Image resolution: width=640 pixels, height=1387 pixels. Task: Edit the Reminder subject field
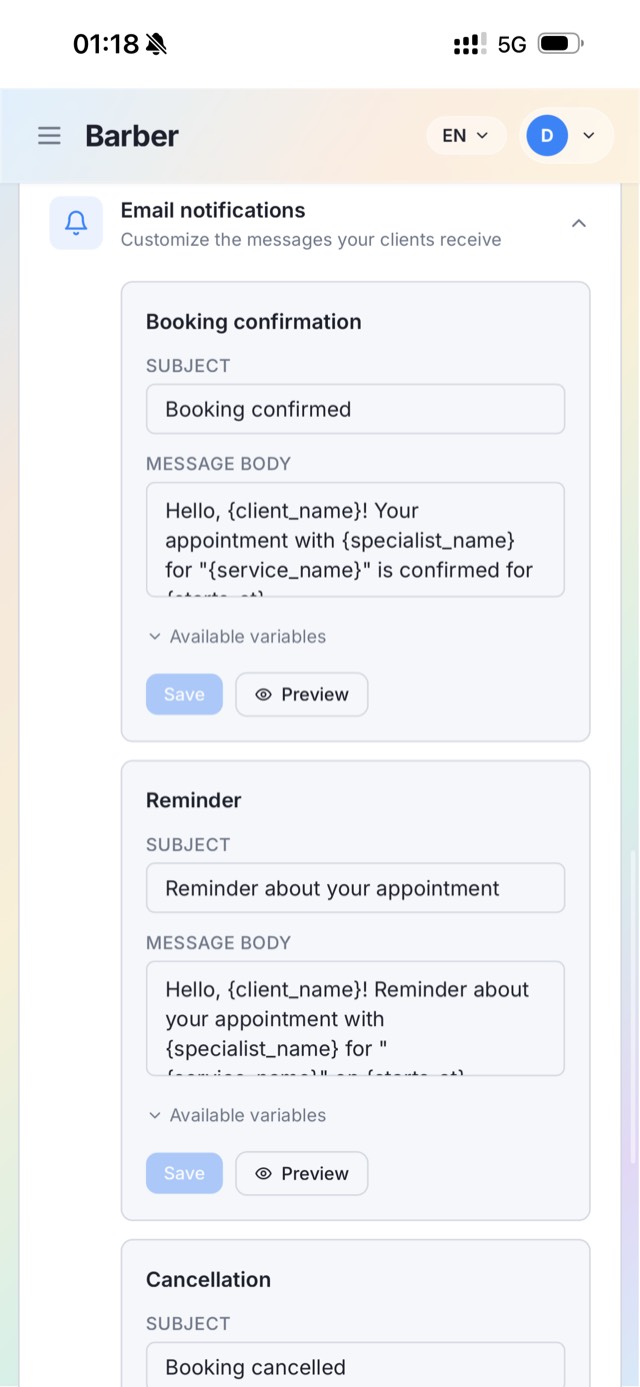tap(355, 888)
